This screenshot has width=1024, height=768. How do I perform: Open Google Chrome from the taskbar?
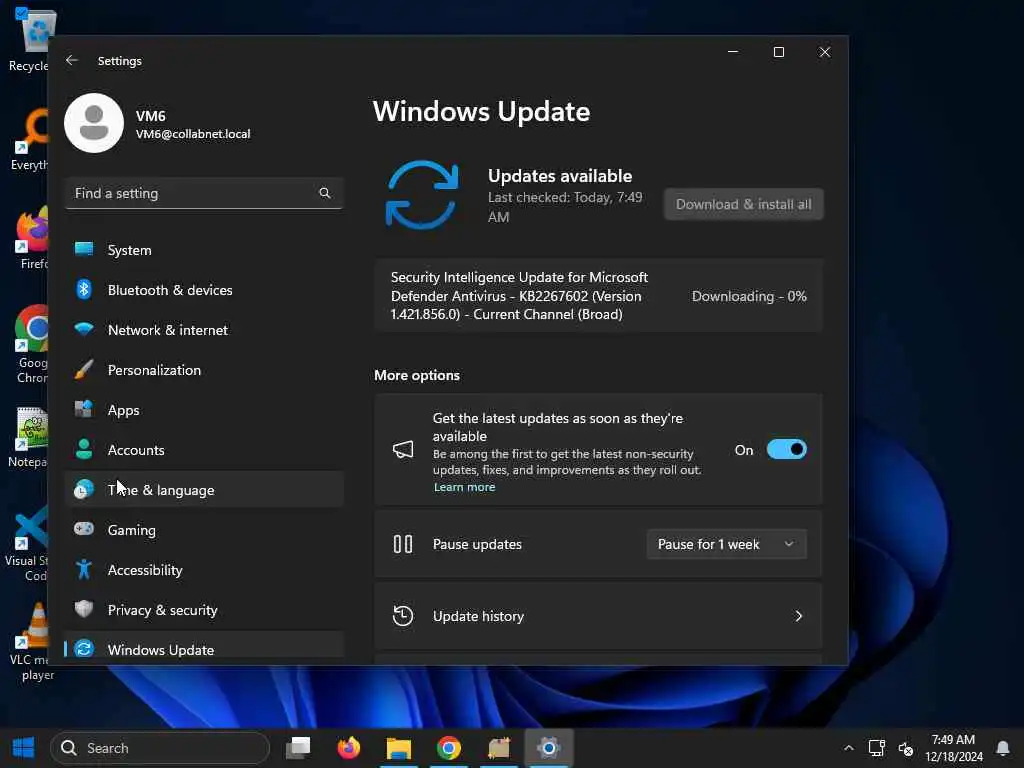[449, 748]
